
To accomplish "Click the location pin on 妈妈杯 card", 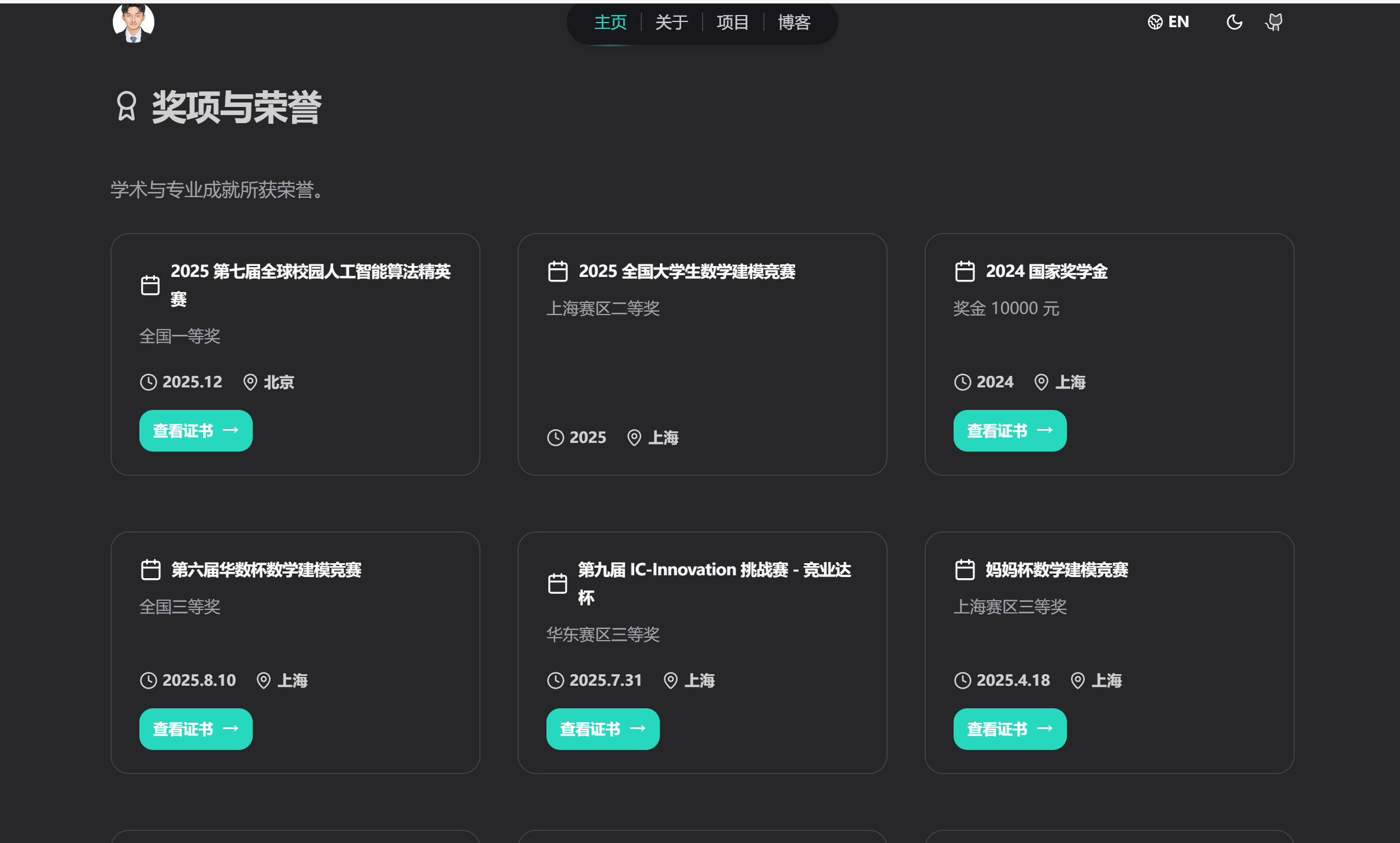I will click(x=1077, y=681).
